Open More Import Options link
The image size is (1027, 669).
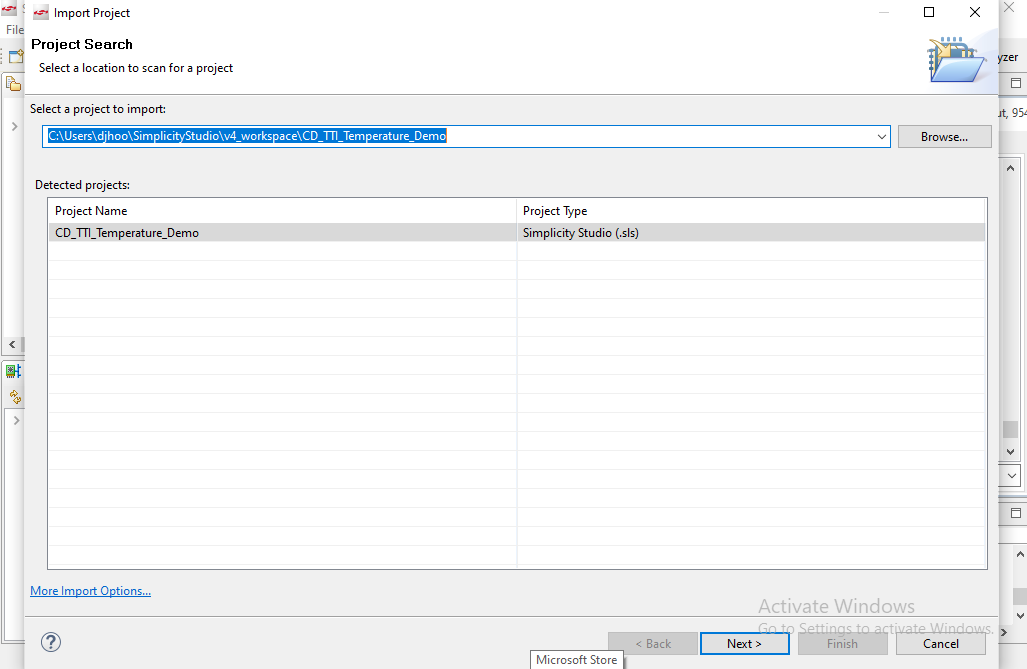click(x=90, y=590)
